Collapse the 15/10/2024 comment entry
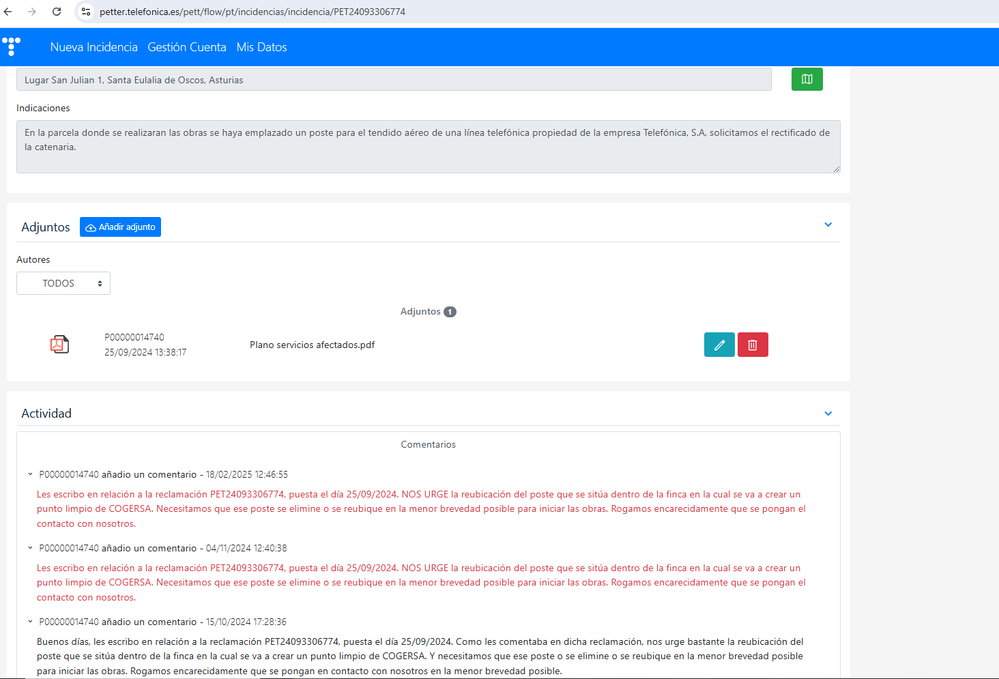 click(x=30, y=622)
